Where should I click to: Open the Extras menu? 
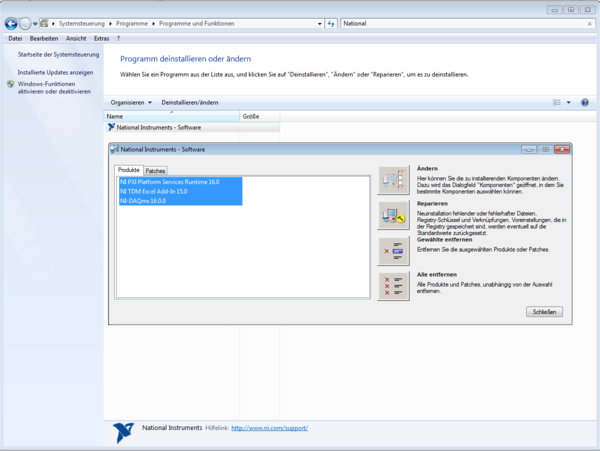[101, 39]
